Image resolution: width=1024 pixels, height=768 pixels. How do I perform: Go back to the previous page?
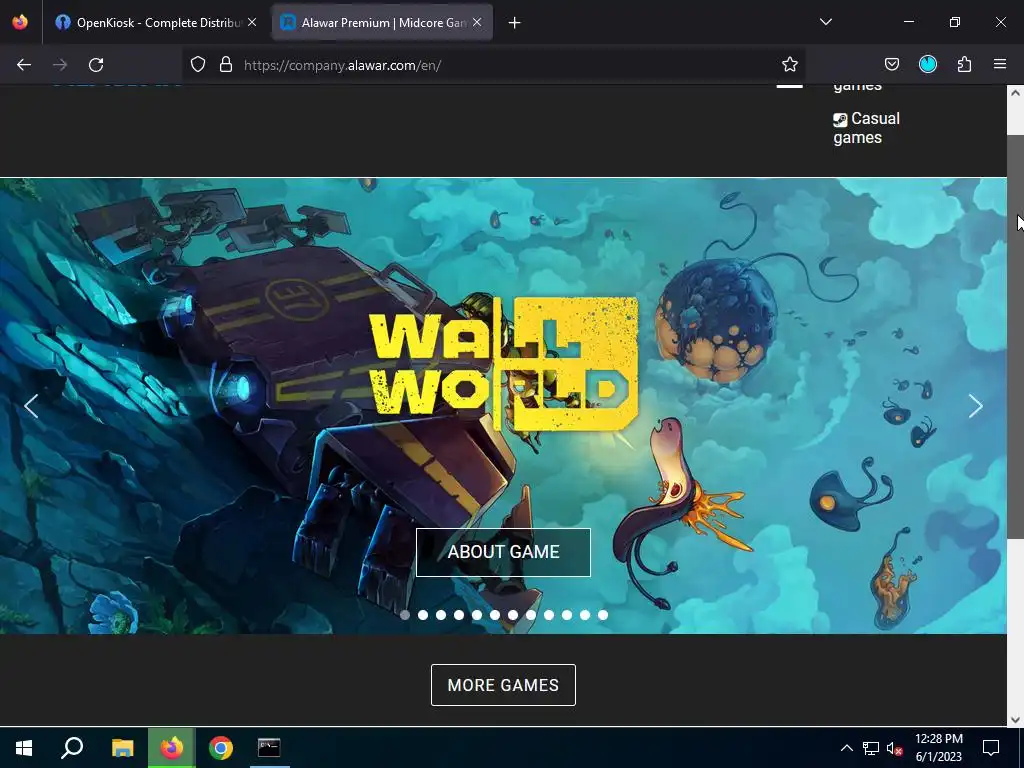coord(24,65)
